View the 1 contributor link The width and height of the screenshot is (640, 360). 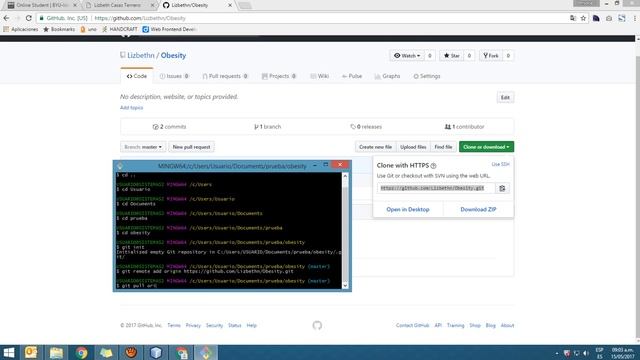[x=464, y=127]
